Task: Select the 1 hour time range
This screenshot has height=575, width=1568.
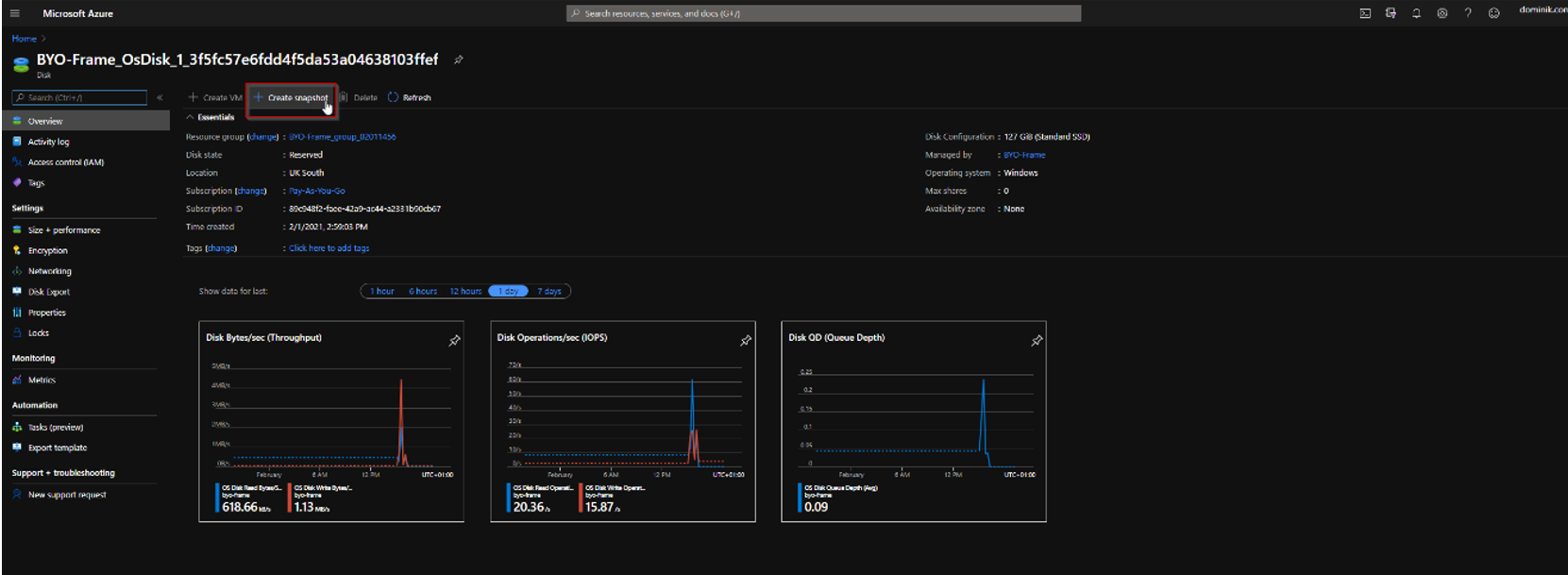Action: pos(382,291)
